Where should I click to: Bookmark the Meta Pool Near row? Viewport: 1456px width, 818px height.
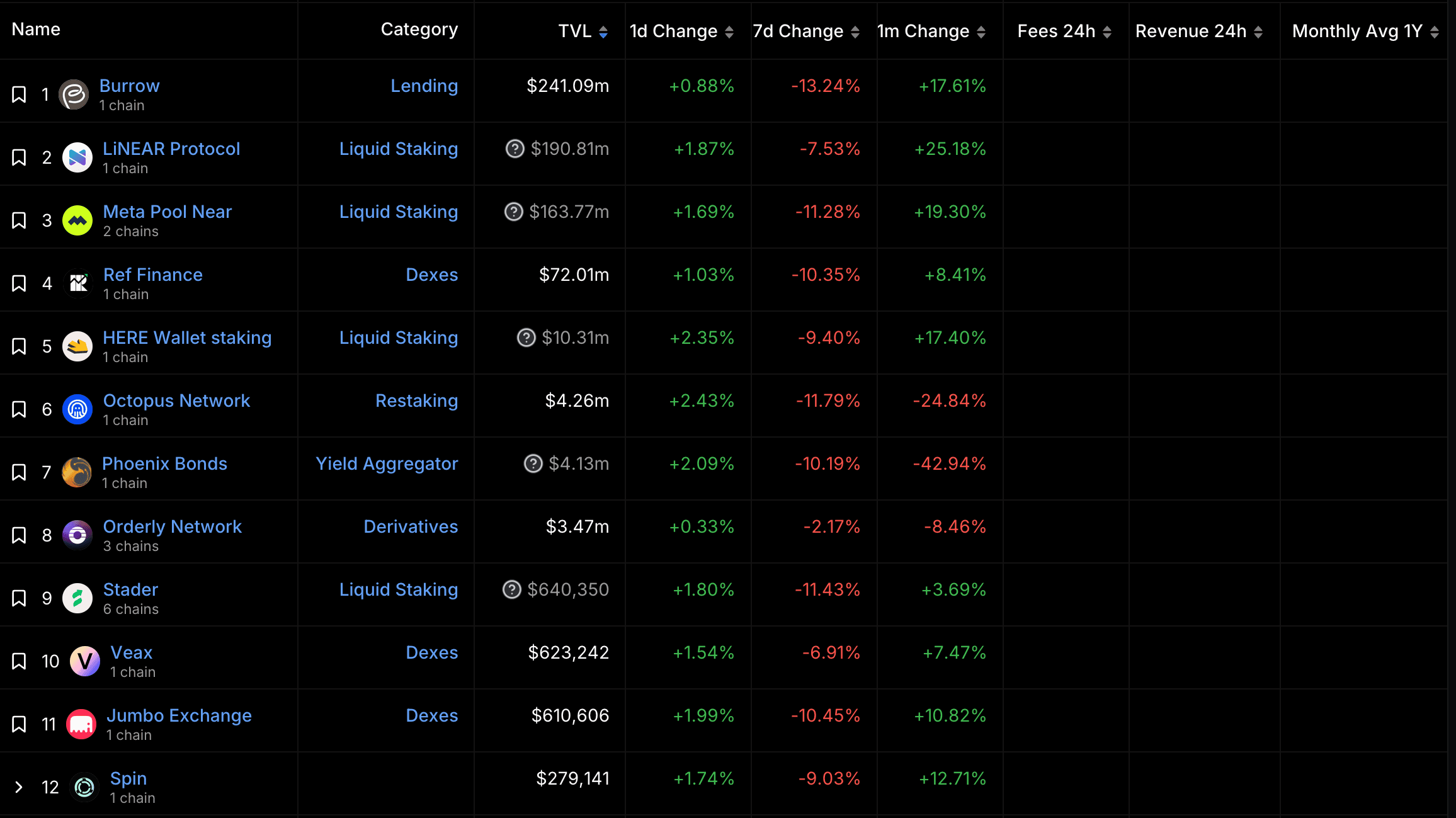[x=19, y=220]
